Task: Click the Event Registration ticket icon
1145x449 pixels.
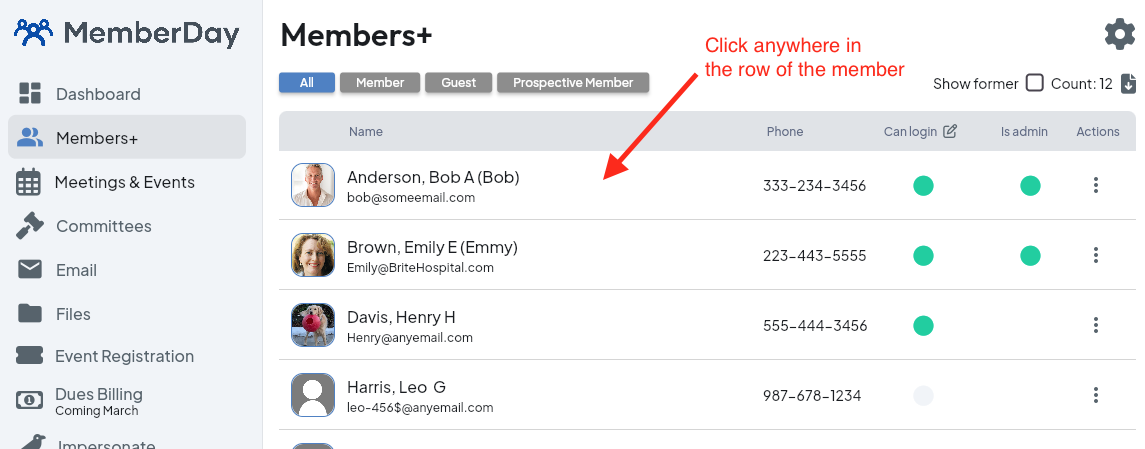Action: (30, 356)
